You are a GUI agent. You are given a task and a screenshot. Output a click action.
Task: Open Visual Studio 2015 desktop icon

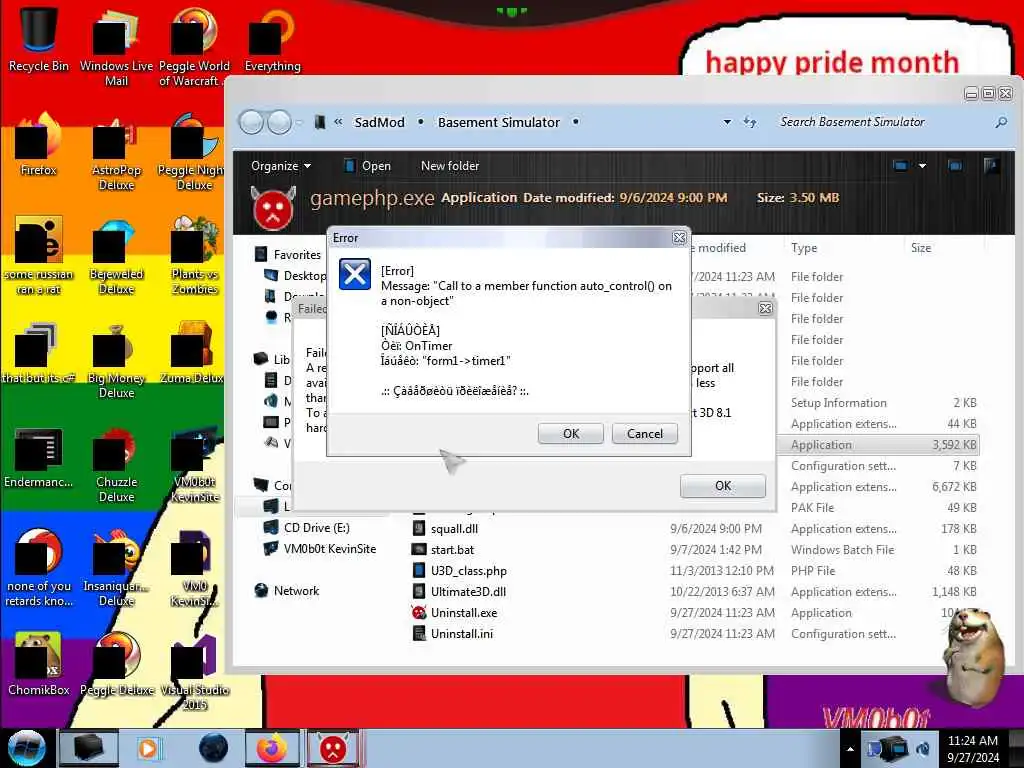(194, 671)
